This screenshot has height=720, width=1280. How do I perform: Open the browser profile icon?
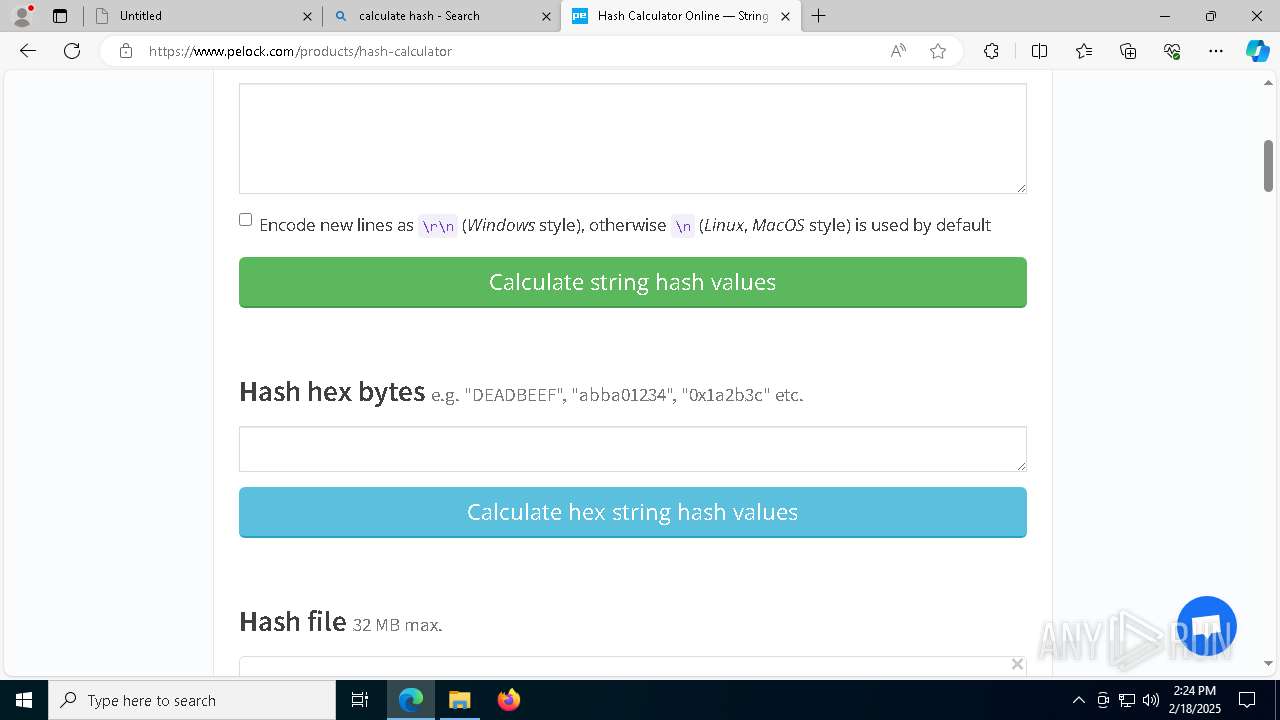coord(22,16)
